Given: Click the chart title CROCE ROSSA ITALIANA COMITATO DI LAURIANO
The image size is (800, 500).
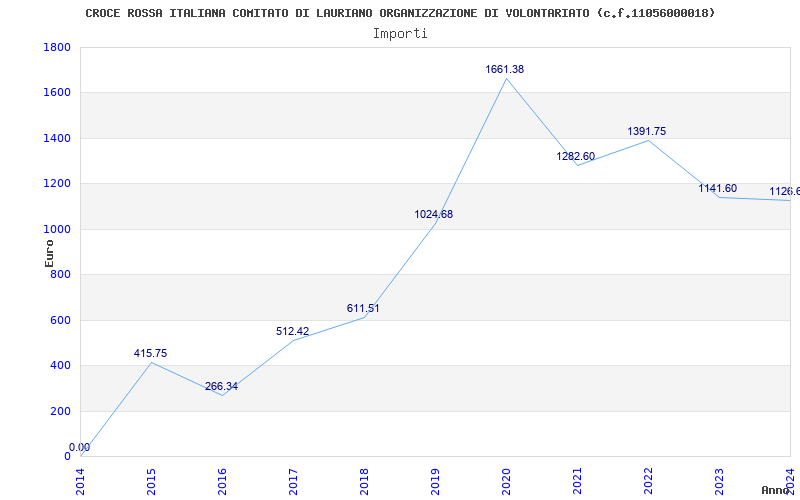Looking at the screenshot, I should tap(400, 13).
